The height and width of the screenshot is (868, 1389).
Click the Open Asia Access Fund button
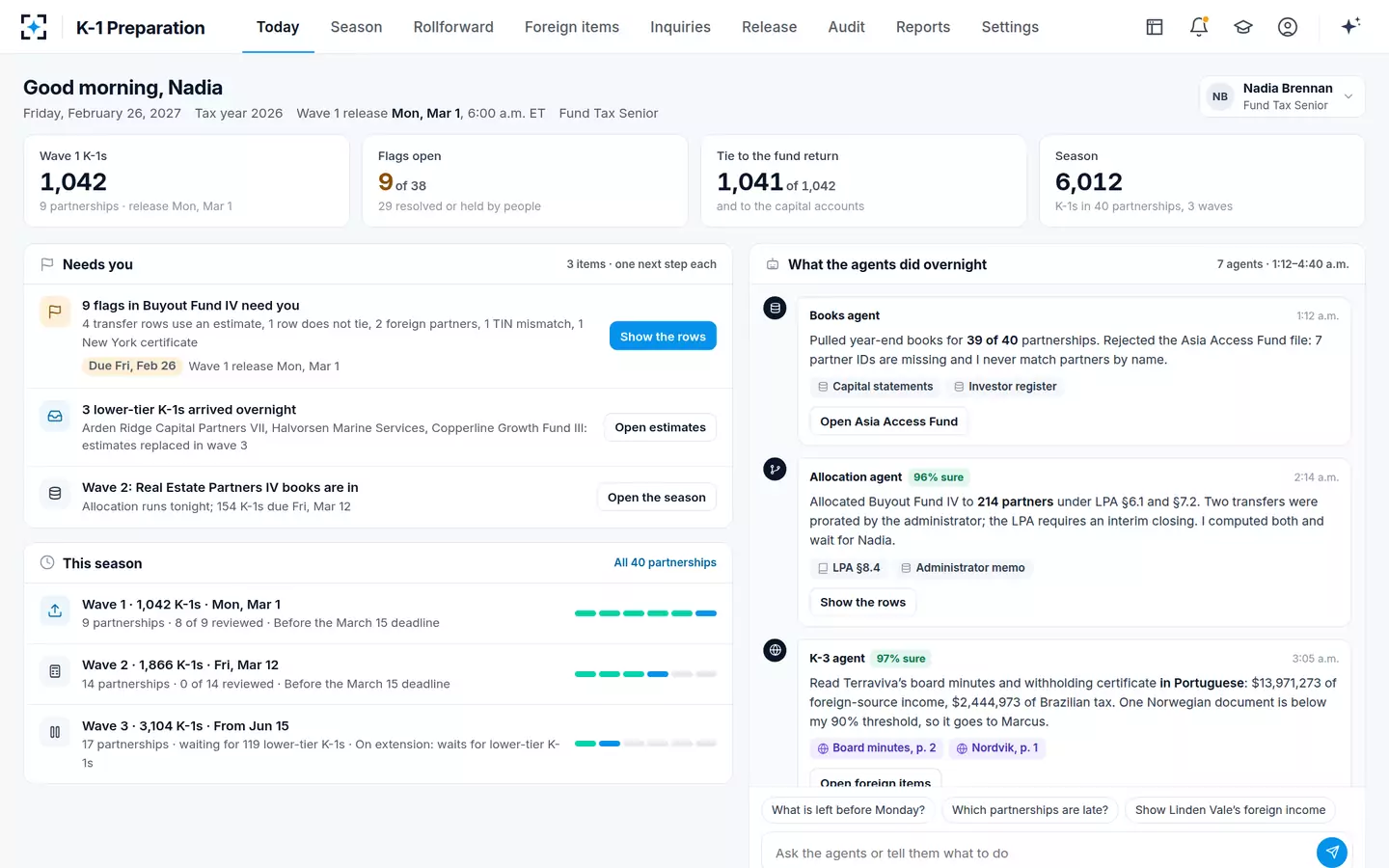click(x=889, y=421)
